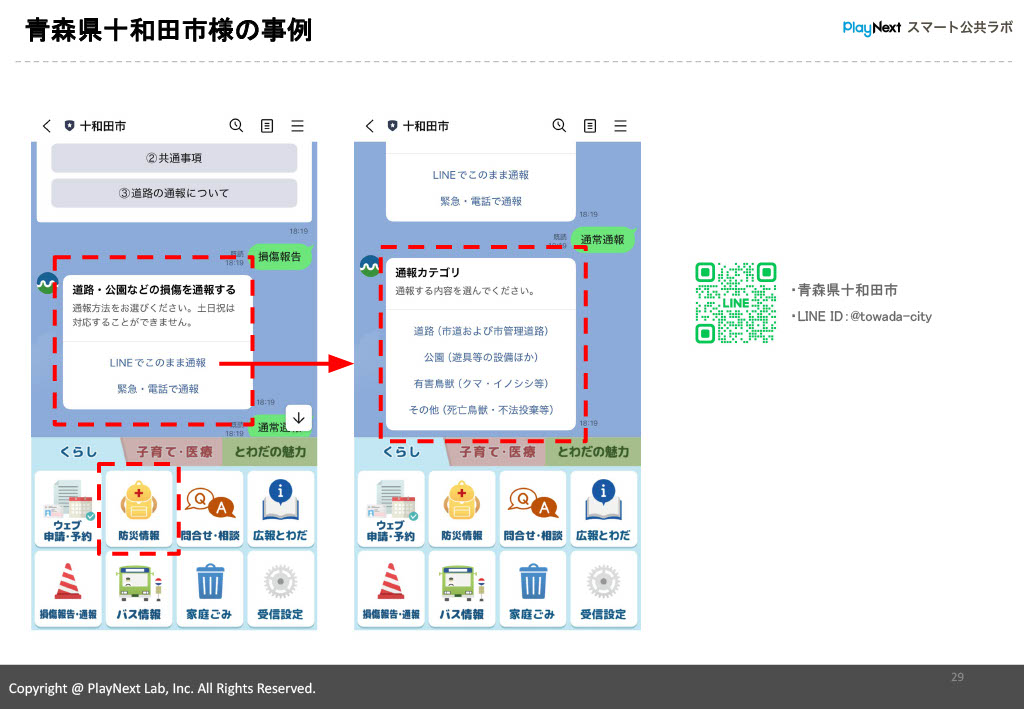
Task: Click the down arrow to jump to latest messages
Action: (x=297, y=418)
